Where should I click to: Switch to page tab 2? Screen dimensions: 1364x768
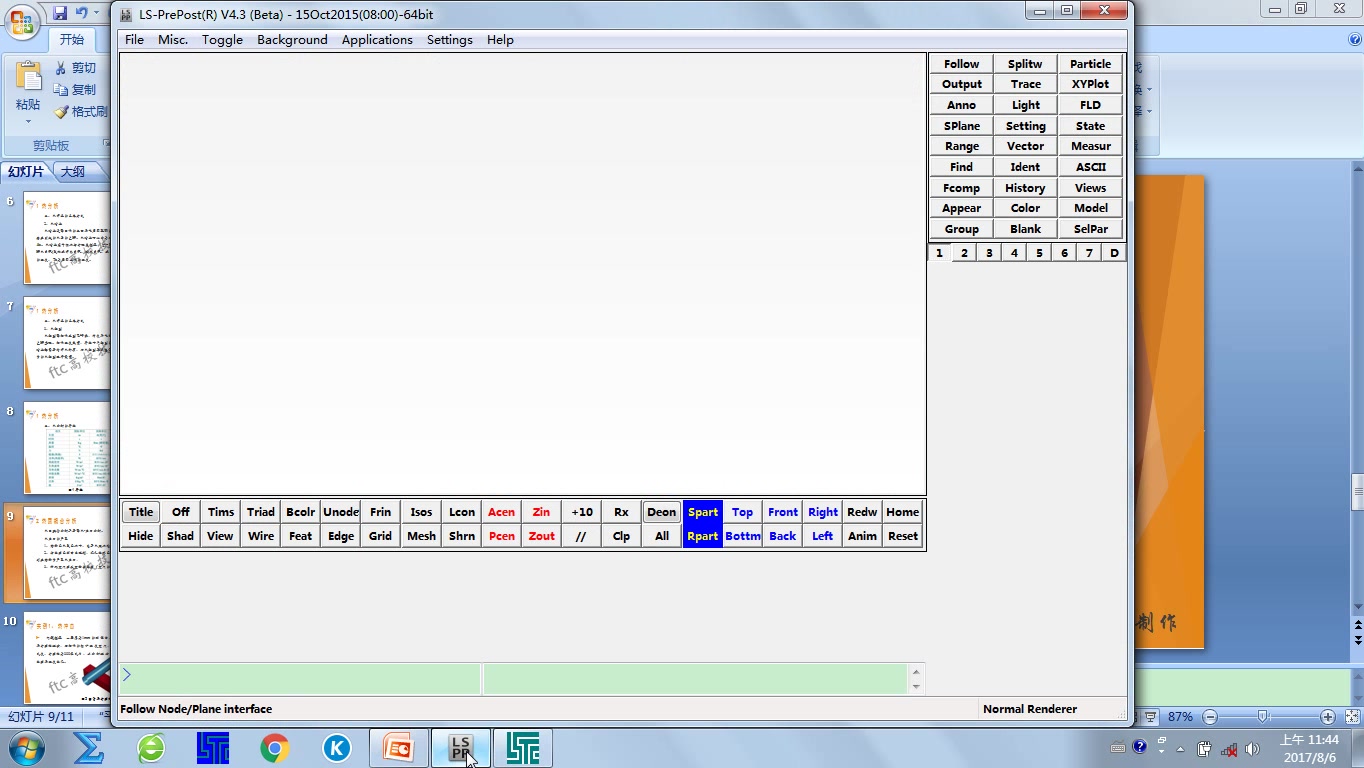964,253
